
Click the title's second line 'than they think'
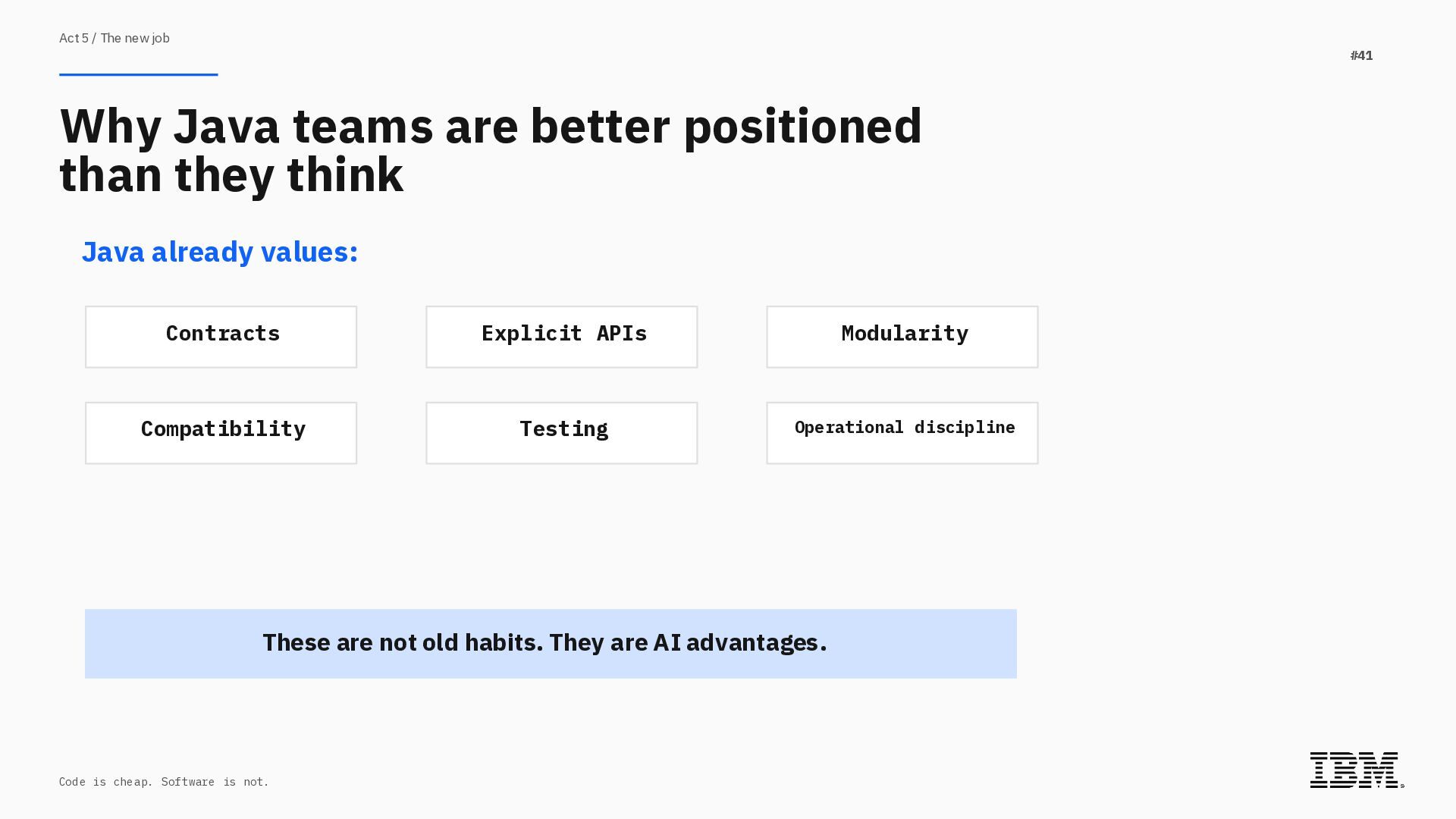[x=231, y=175]
